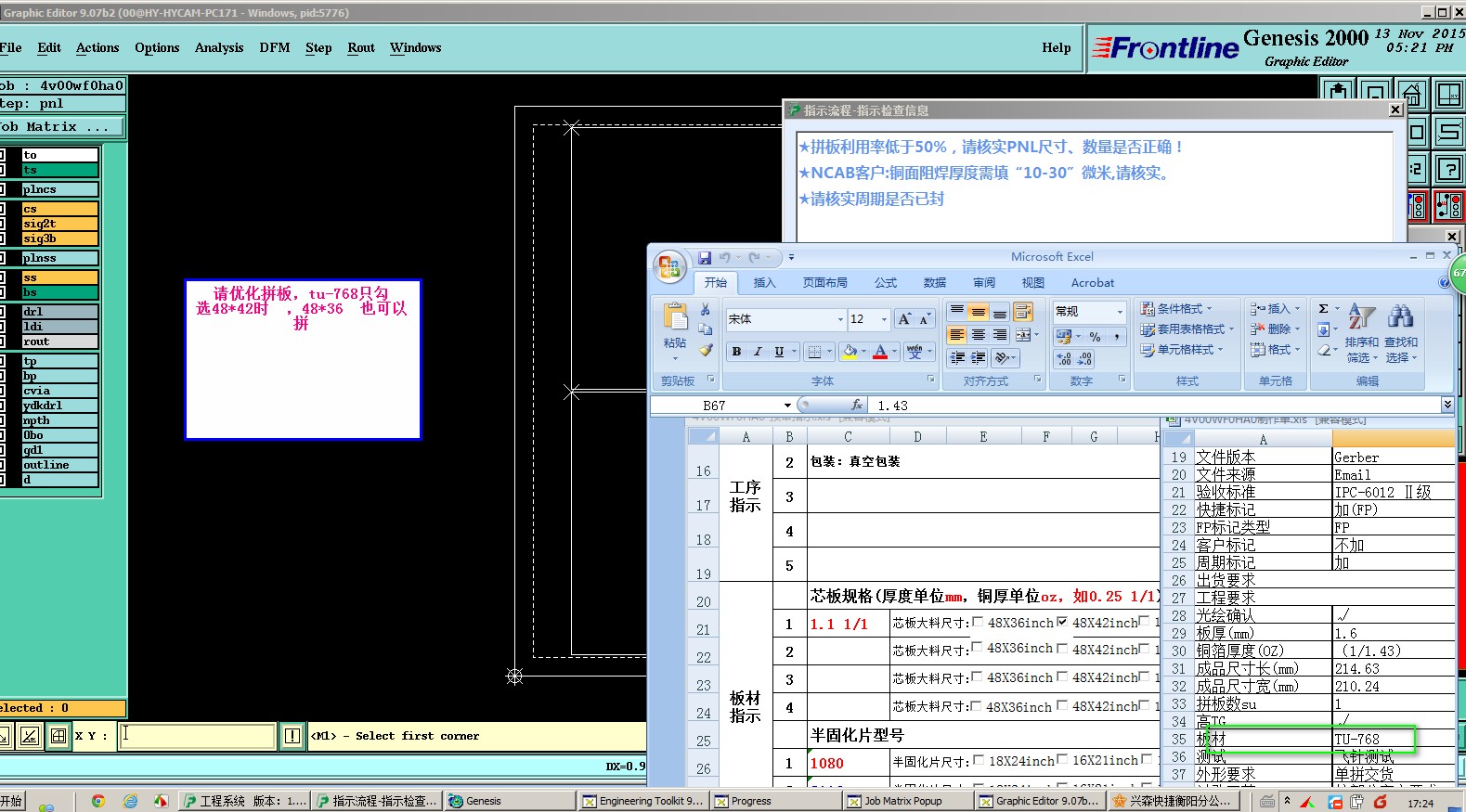Check 48X42inch box in core row 3
Image resolution: width=1466 pixels, height=812 pixels.
click(1062, 677)
